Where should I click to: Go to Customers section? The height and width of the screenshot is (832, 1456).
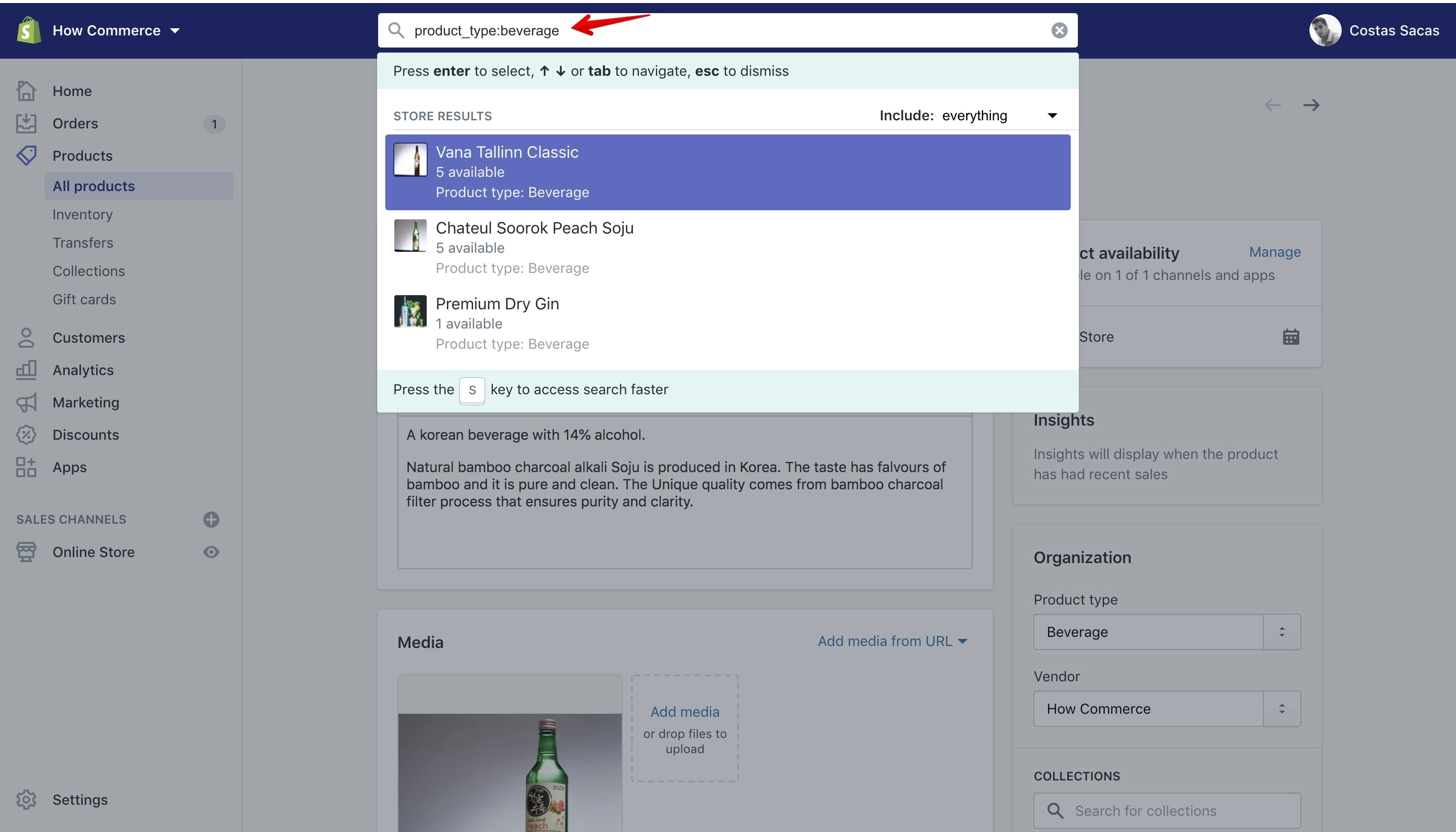(88, 338)
